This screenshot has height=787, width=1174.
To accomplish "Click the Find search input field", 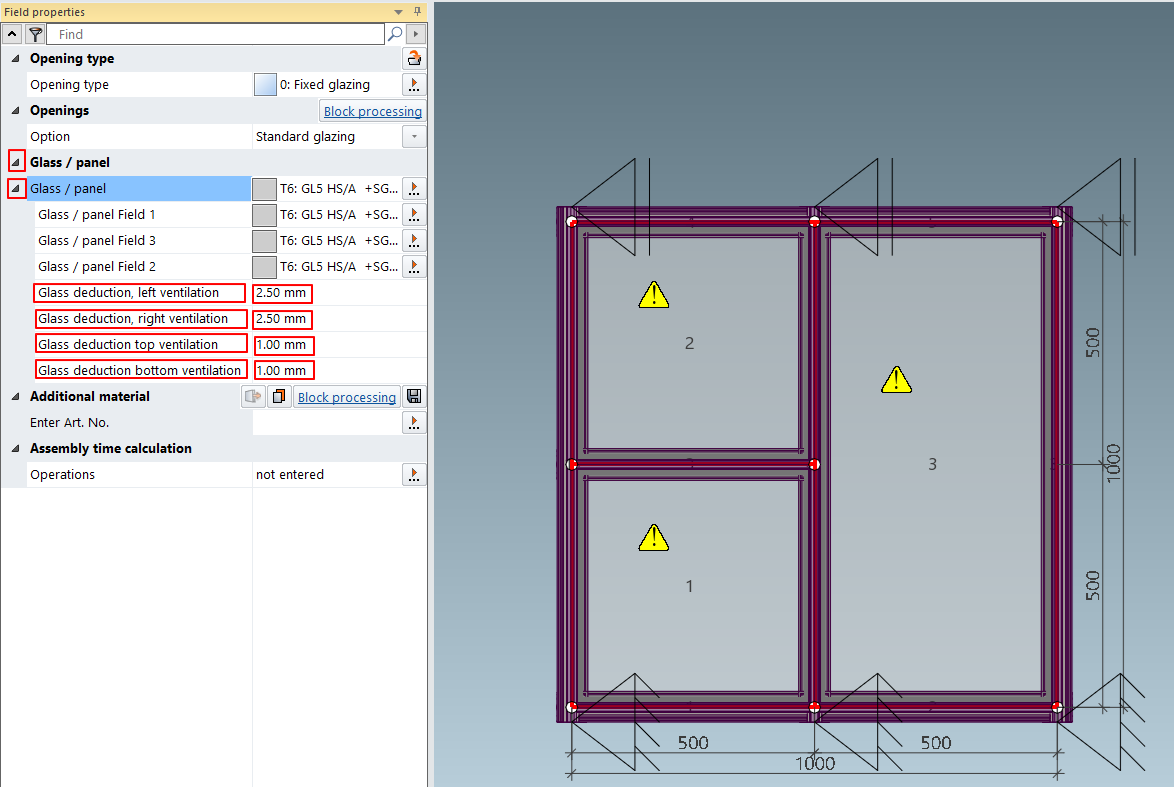I will tap(215, 34).
